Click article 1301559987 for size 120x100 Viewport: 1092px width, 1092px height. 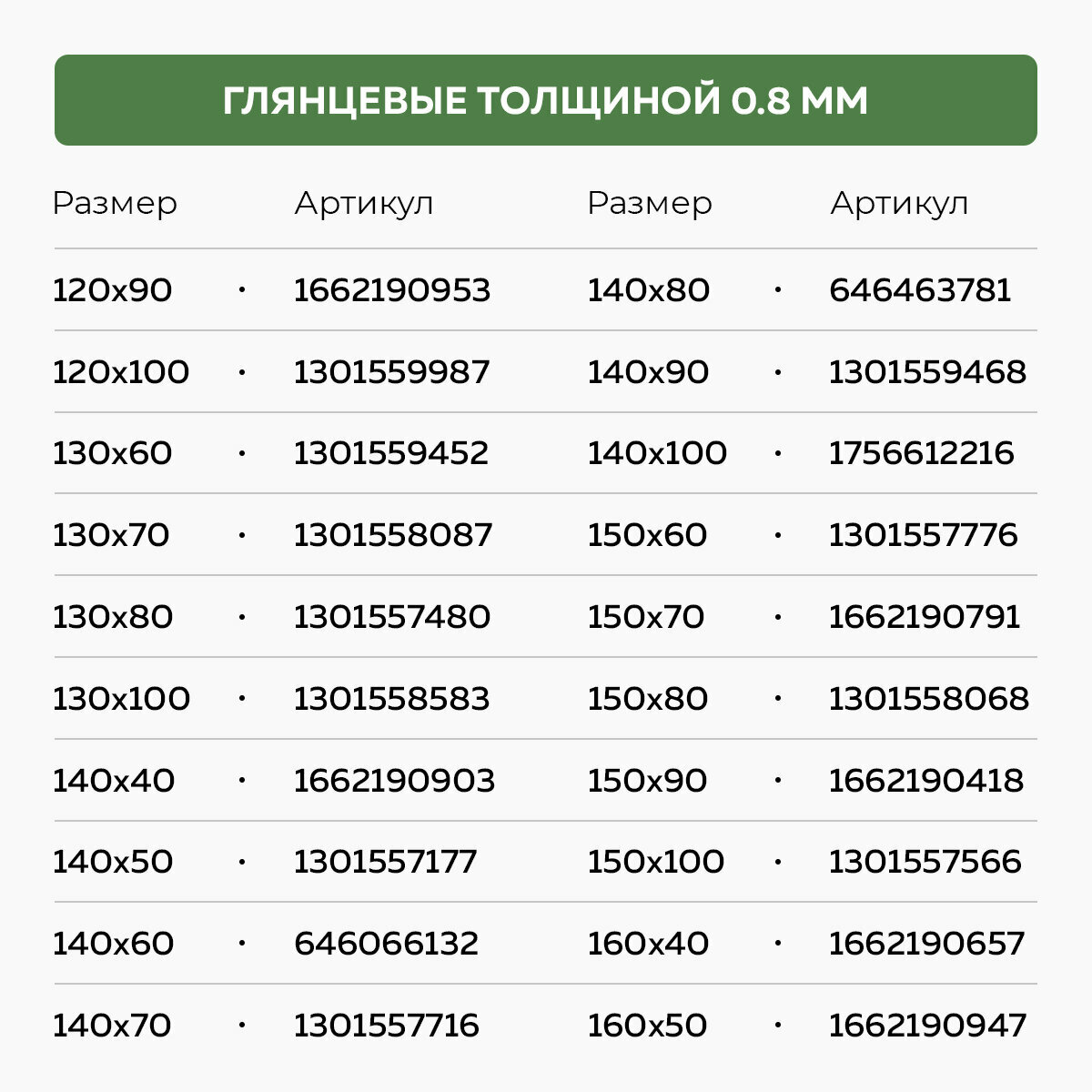[x=392, y=372]
